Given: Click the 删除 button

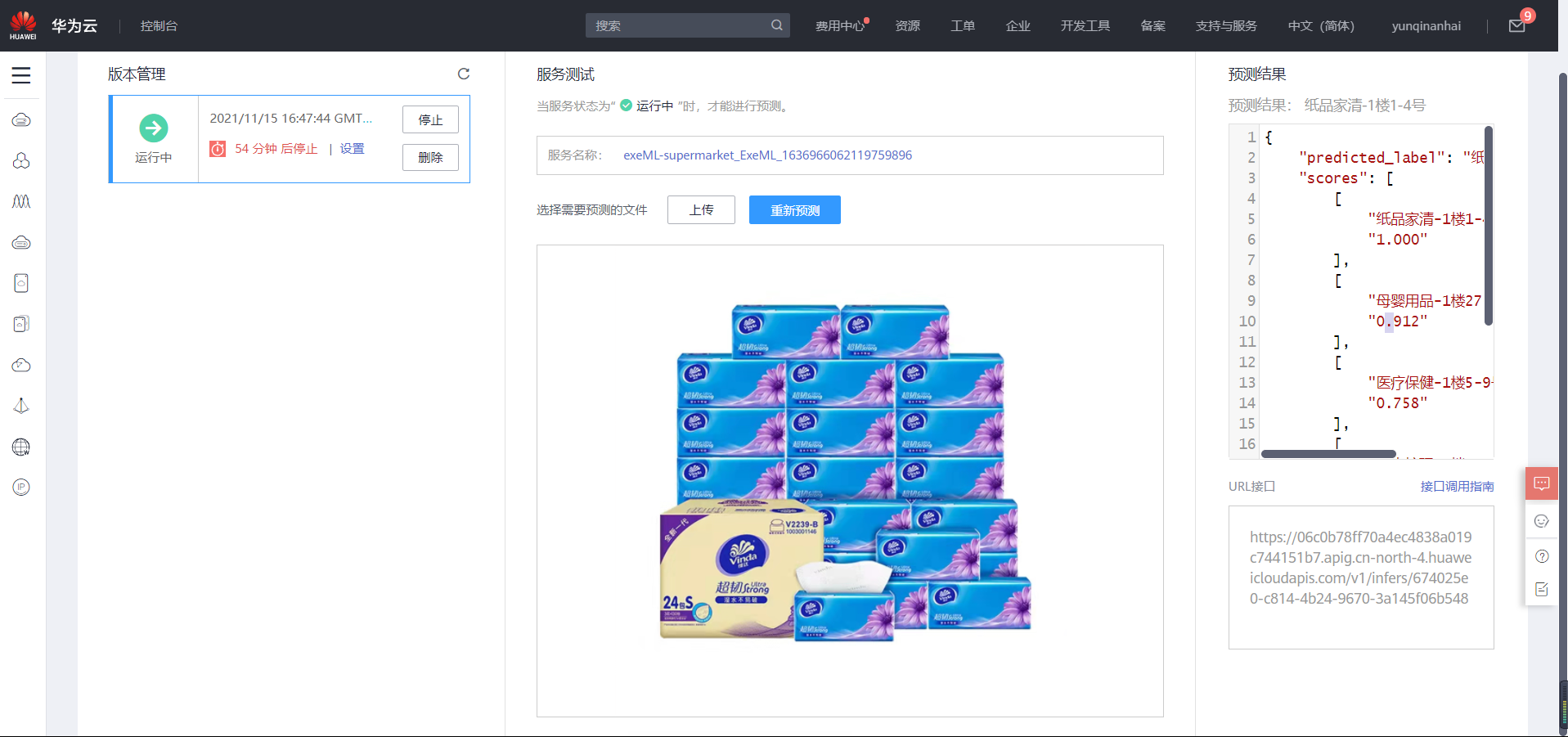Looking at the screenshot, I should [430, 157].
